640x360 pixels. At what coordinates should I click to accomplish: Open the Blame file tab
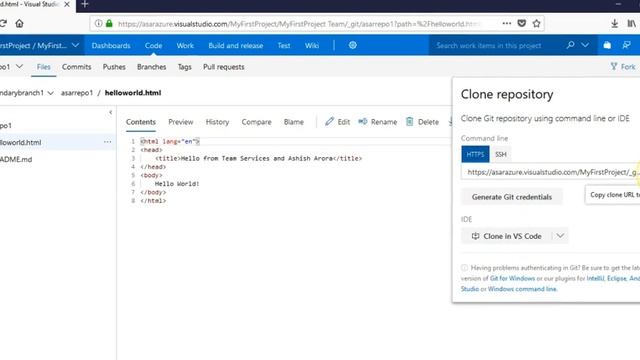(x=293, y=122)
